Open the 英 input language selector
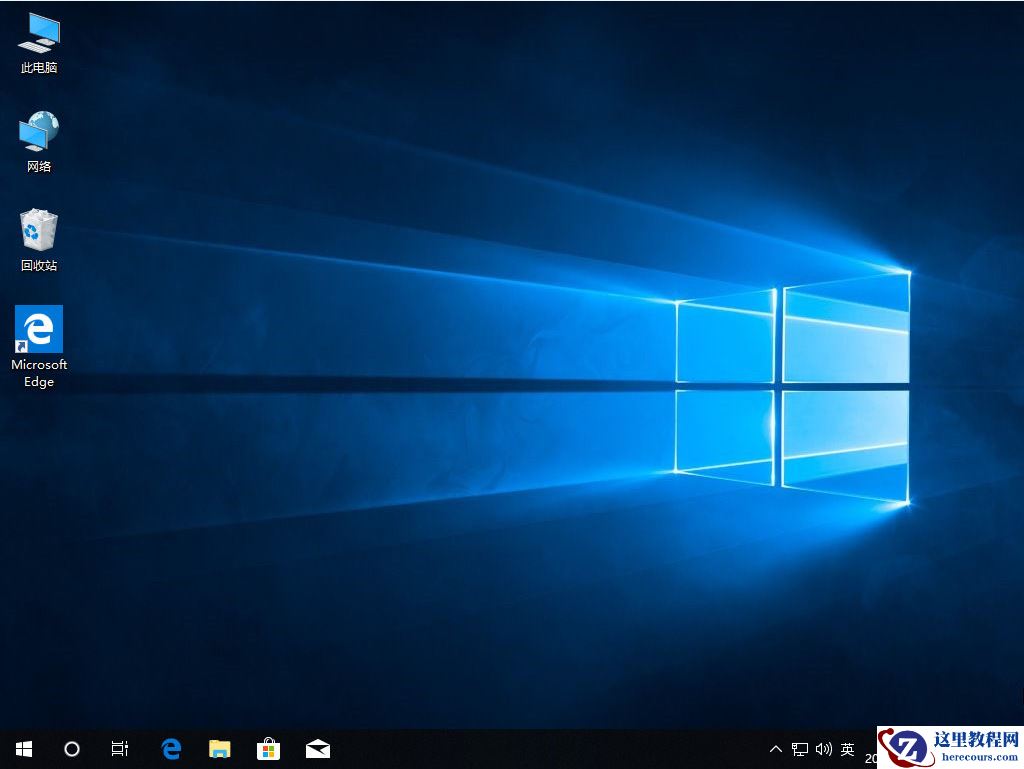This screenshot has height=769, width=1024. [x=846, y=748]
